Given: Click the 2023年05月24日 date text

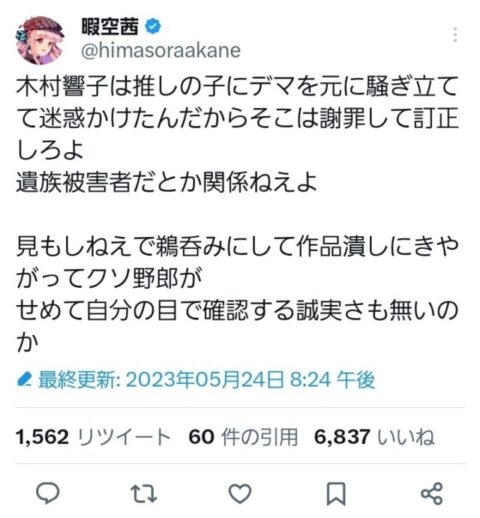Looking at the screenshot, I should pyautogui.click(x=205, y=380).
